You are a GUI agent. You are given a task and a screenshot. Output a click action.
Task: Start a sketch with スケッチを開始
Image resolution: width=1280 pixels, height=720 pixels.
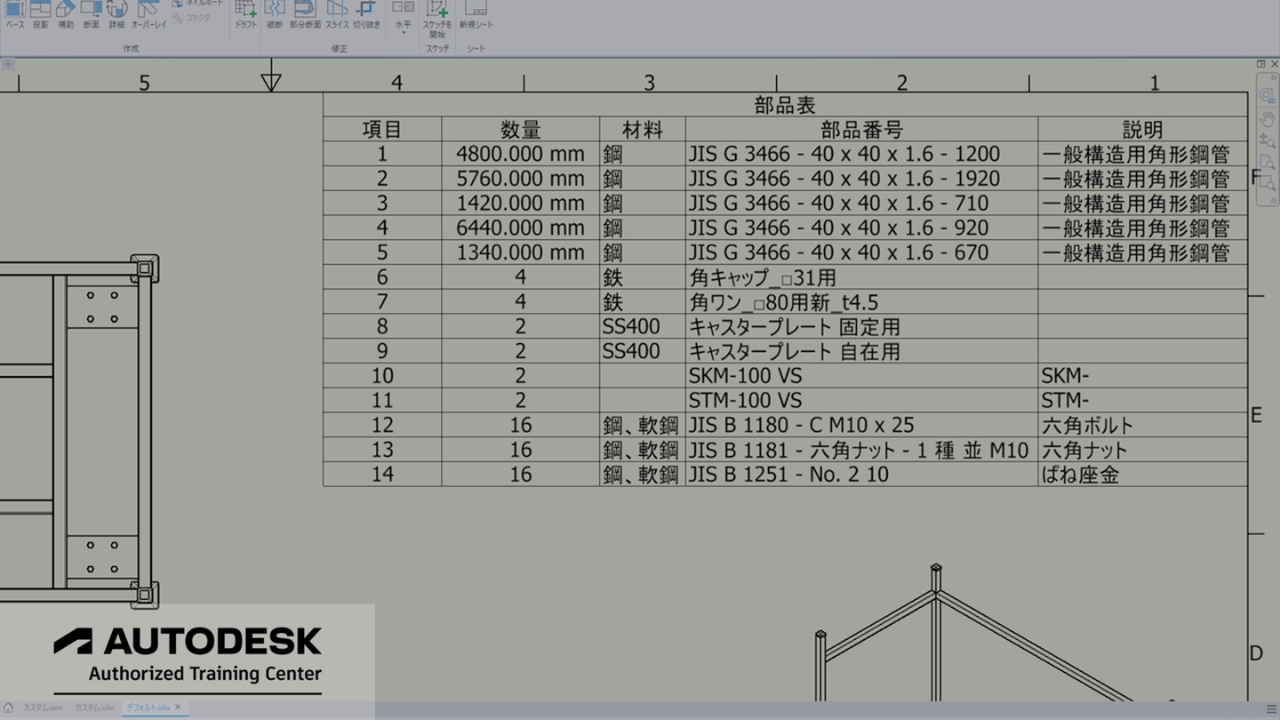pos(437,20)
